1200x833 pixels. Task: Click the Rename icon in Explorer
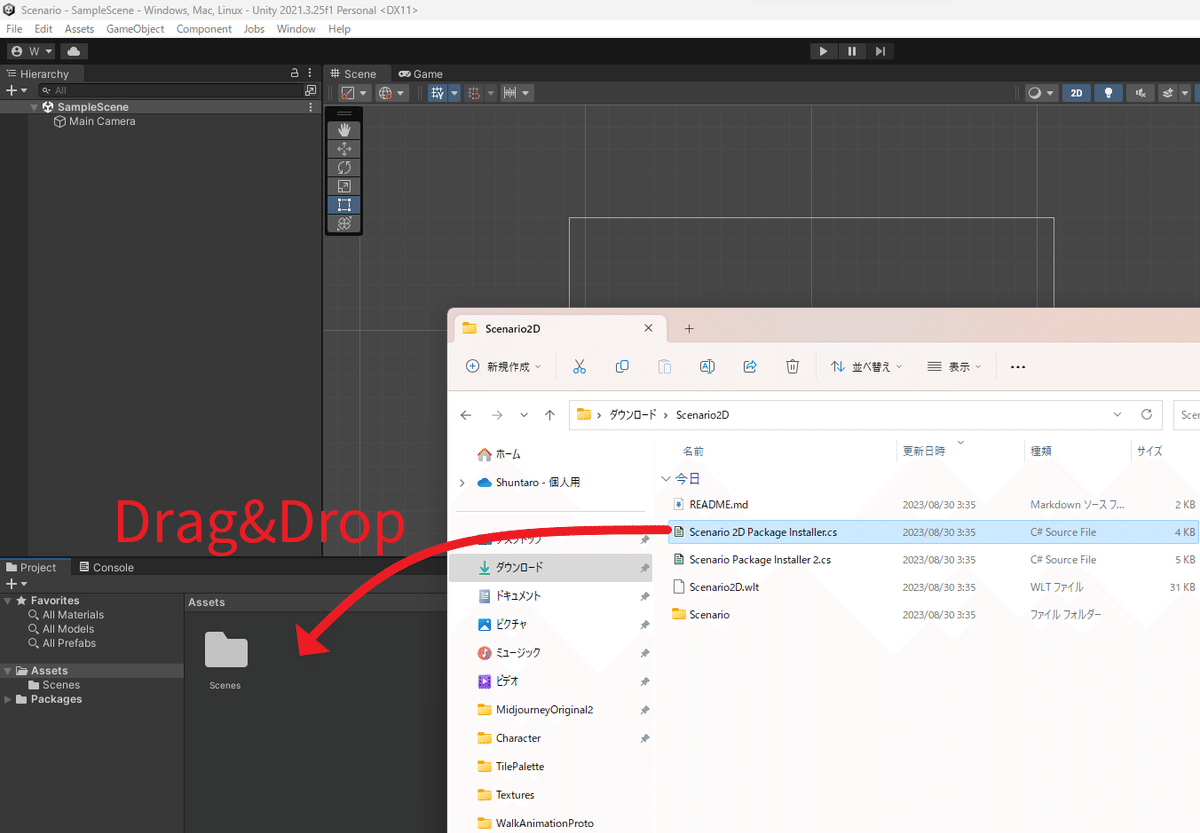707,367
